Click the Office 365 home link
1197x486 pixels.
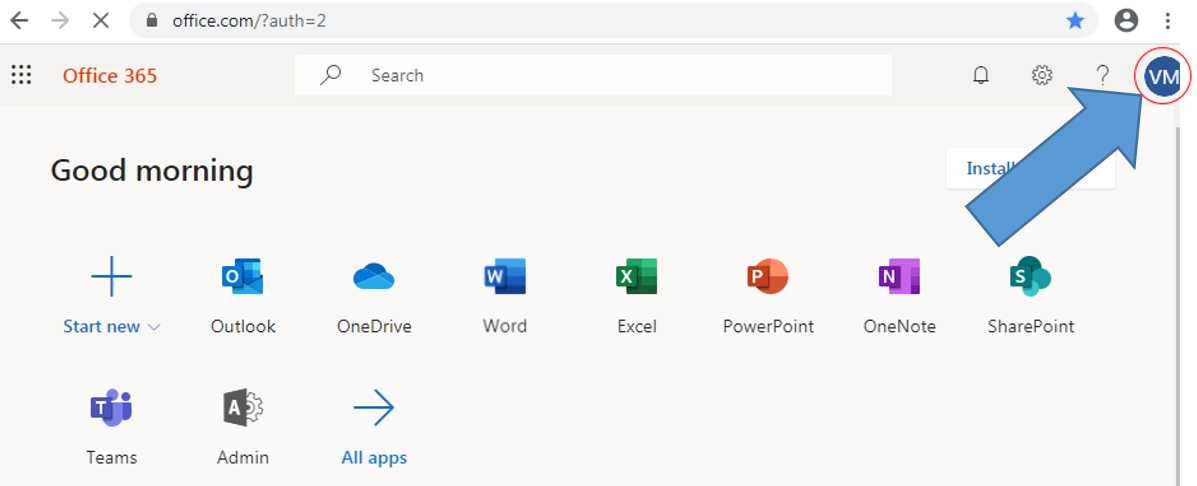[x=110, y=76]
